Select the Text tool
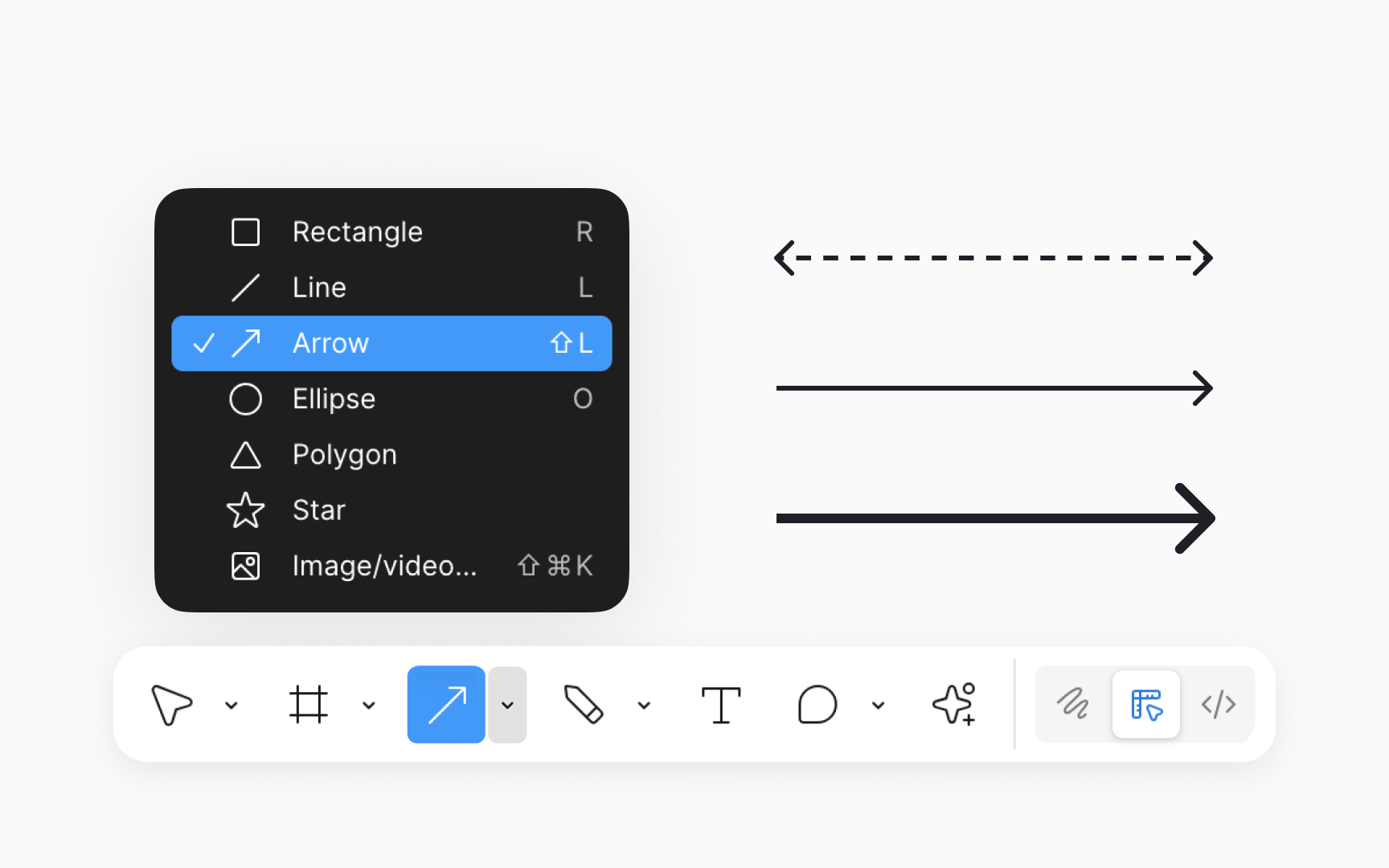 click(721, 705)
